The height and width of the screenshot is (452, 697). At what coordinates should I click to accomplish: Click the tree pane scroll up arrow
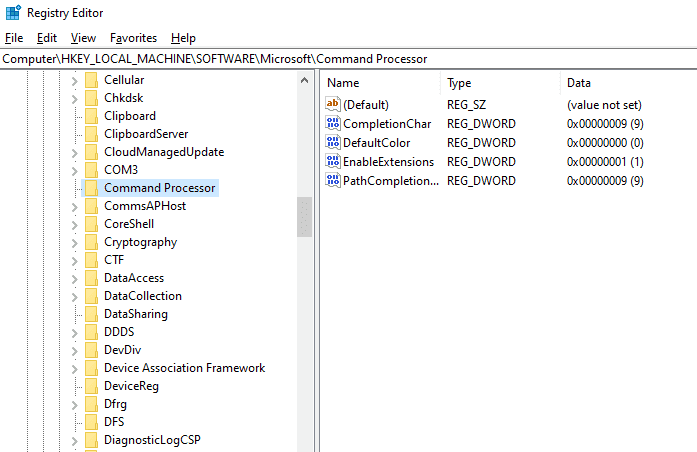coord(304,80)
